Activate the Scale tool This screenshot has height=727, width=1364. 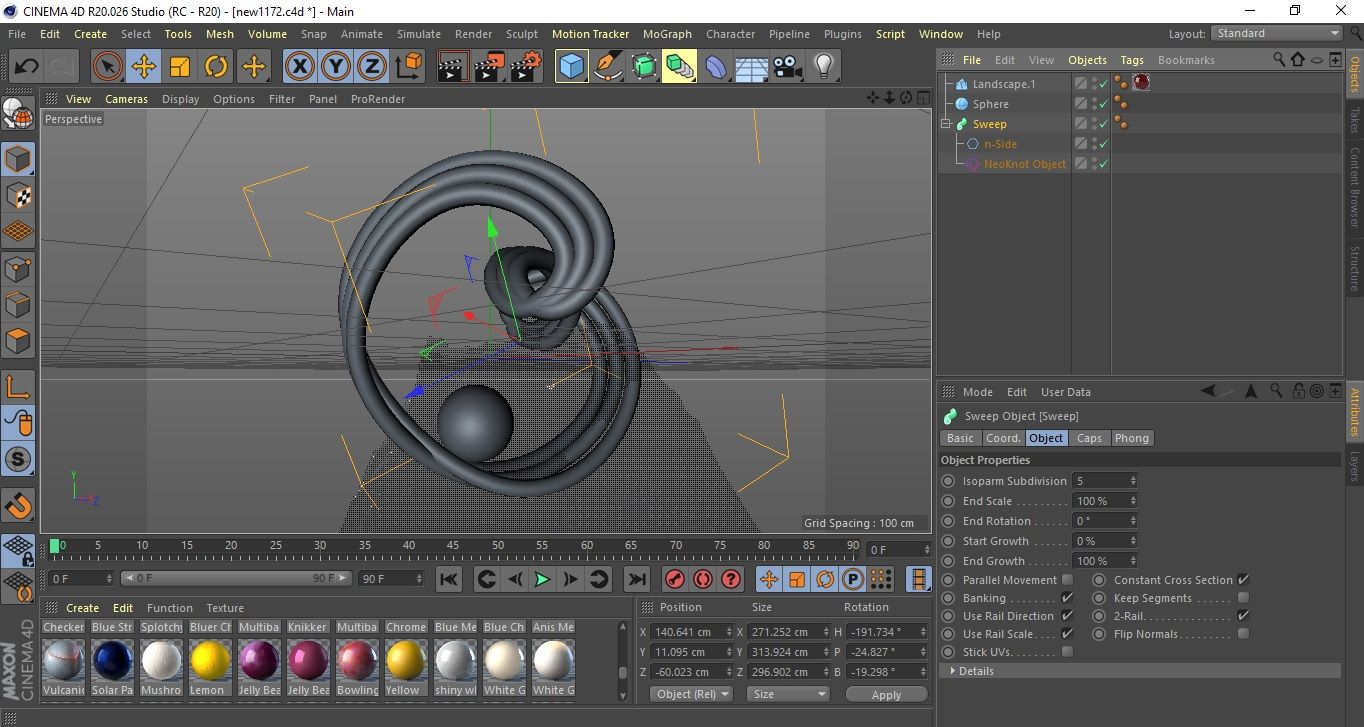pos(180,67)
